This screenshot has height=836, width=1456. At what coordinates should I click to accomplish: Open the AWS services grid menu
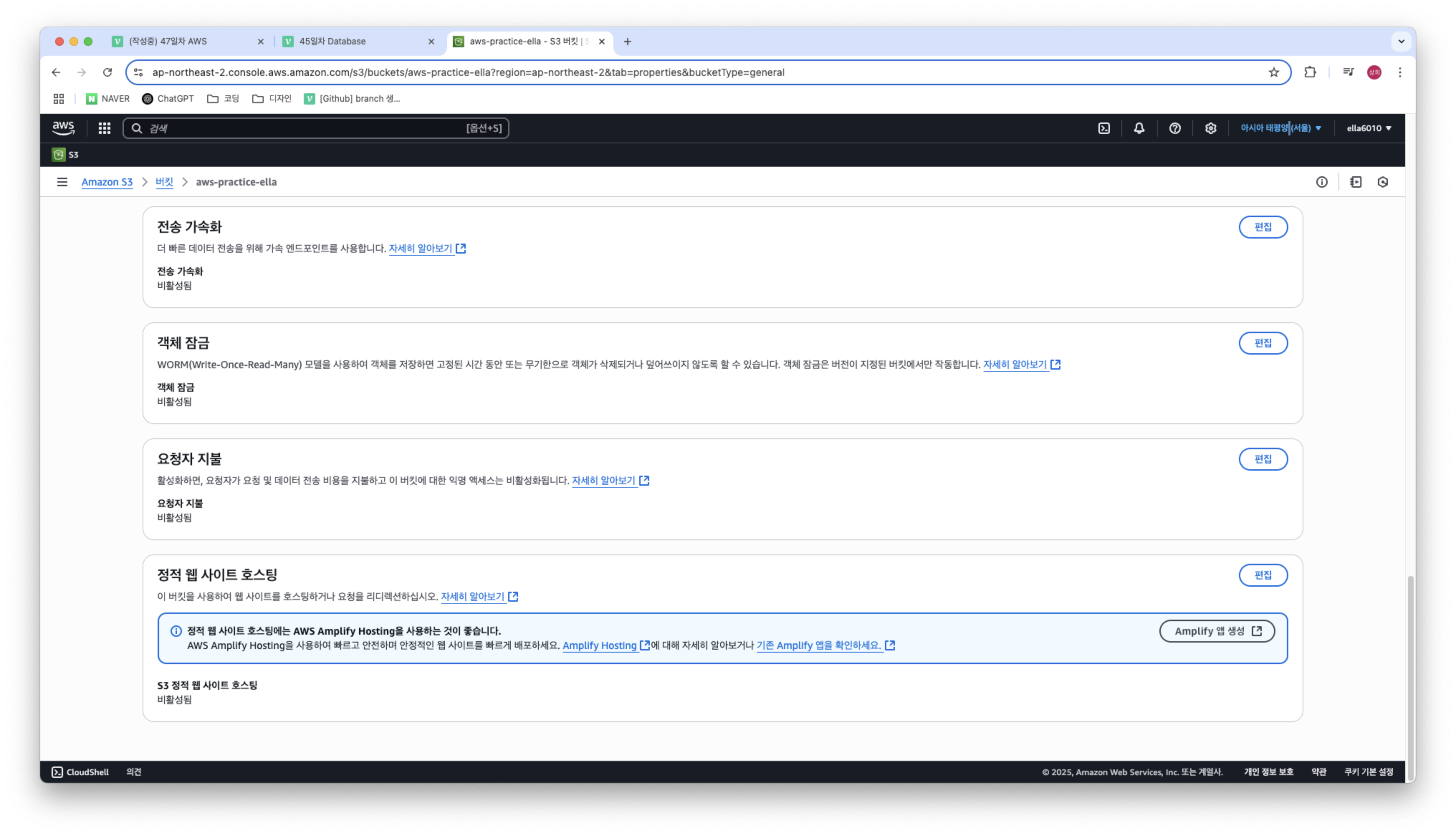click(x=105, y=128)
